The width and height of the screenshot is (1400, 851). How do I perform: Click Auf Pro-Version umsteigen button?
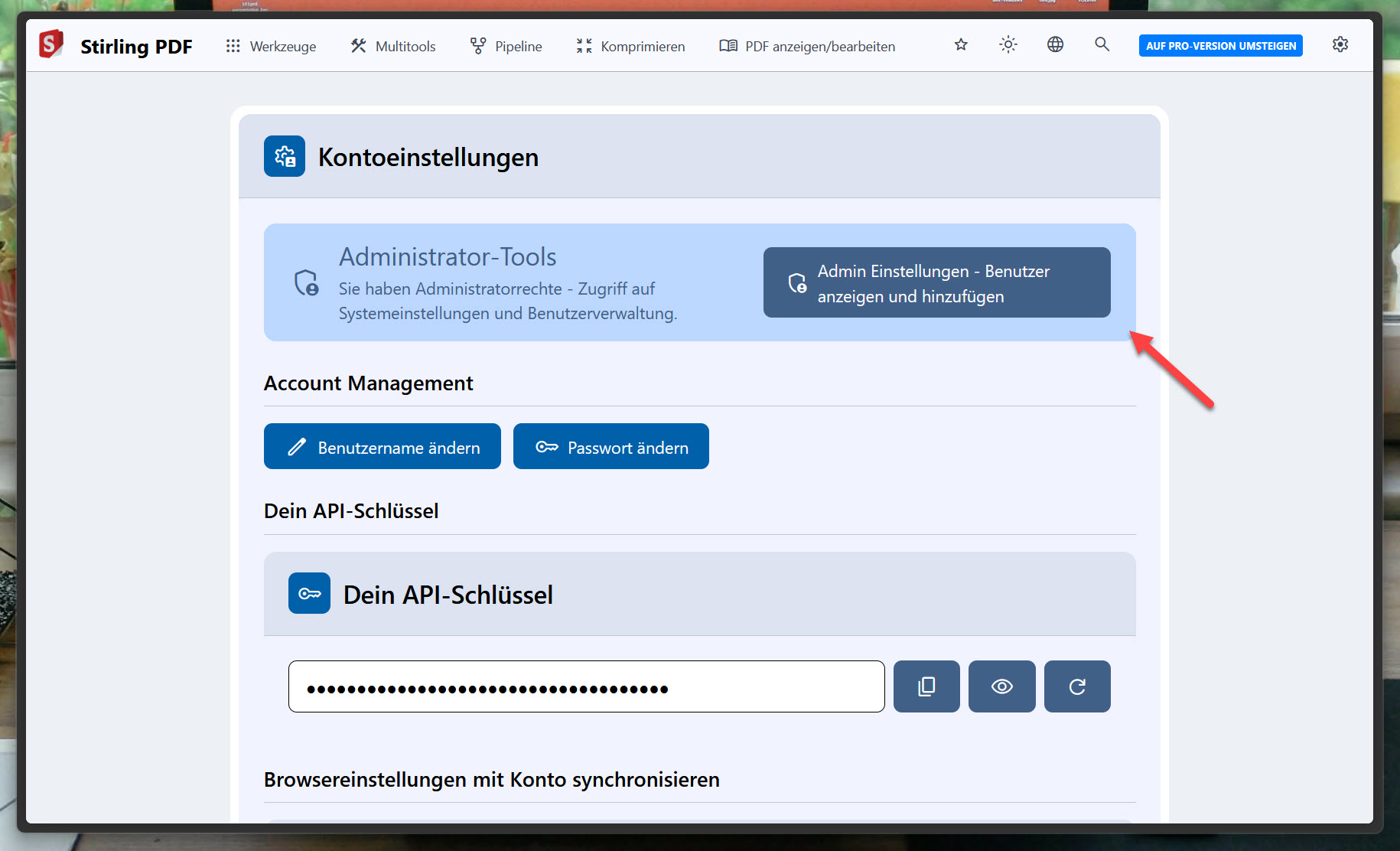tap(1220, 46)
